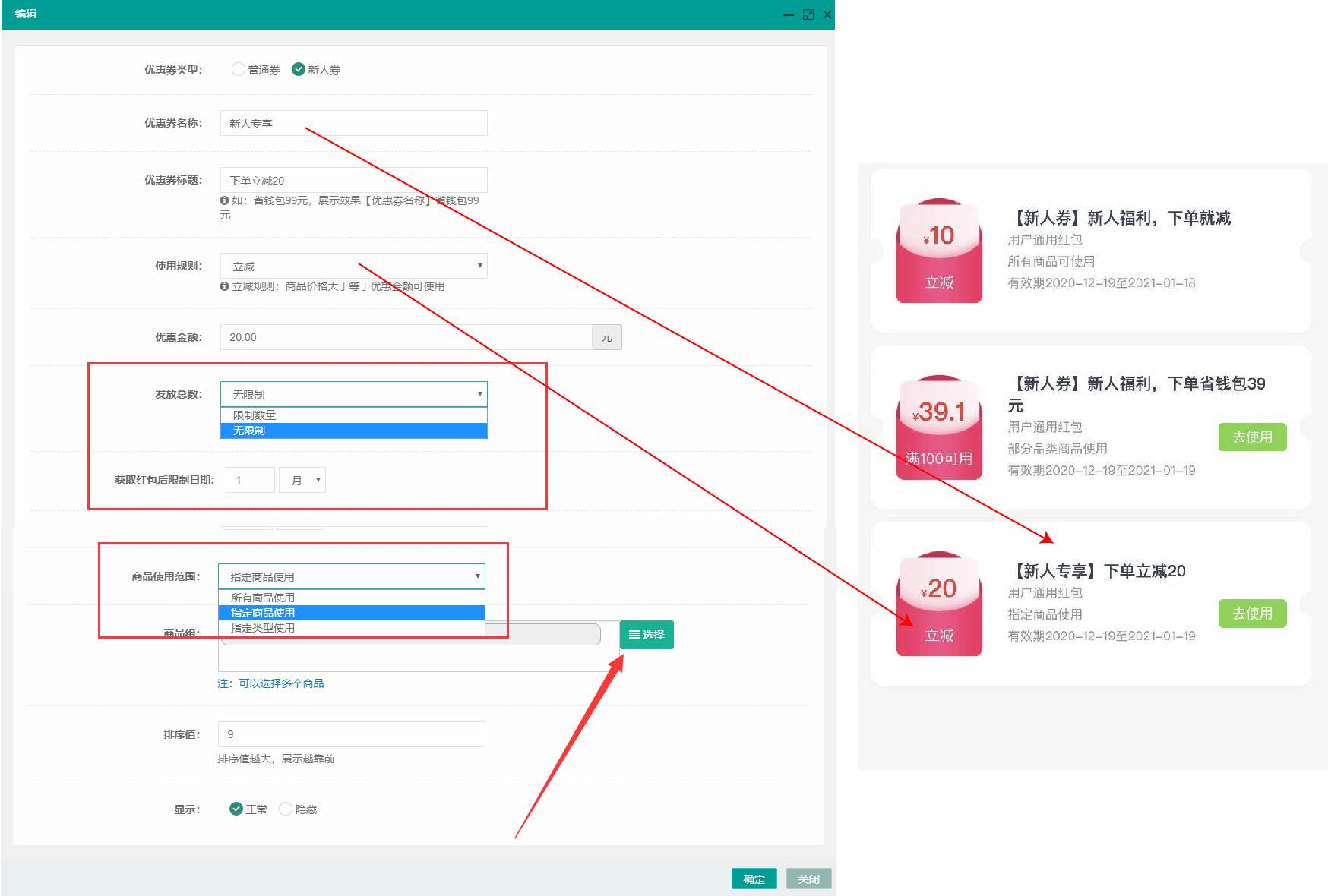Select the 新人券 coupon type radio
The image size is (1328, 896).
tap(299, 69)
